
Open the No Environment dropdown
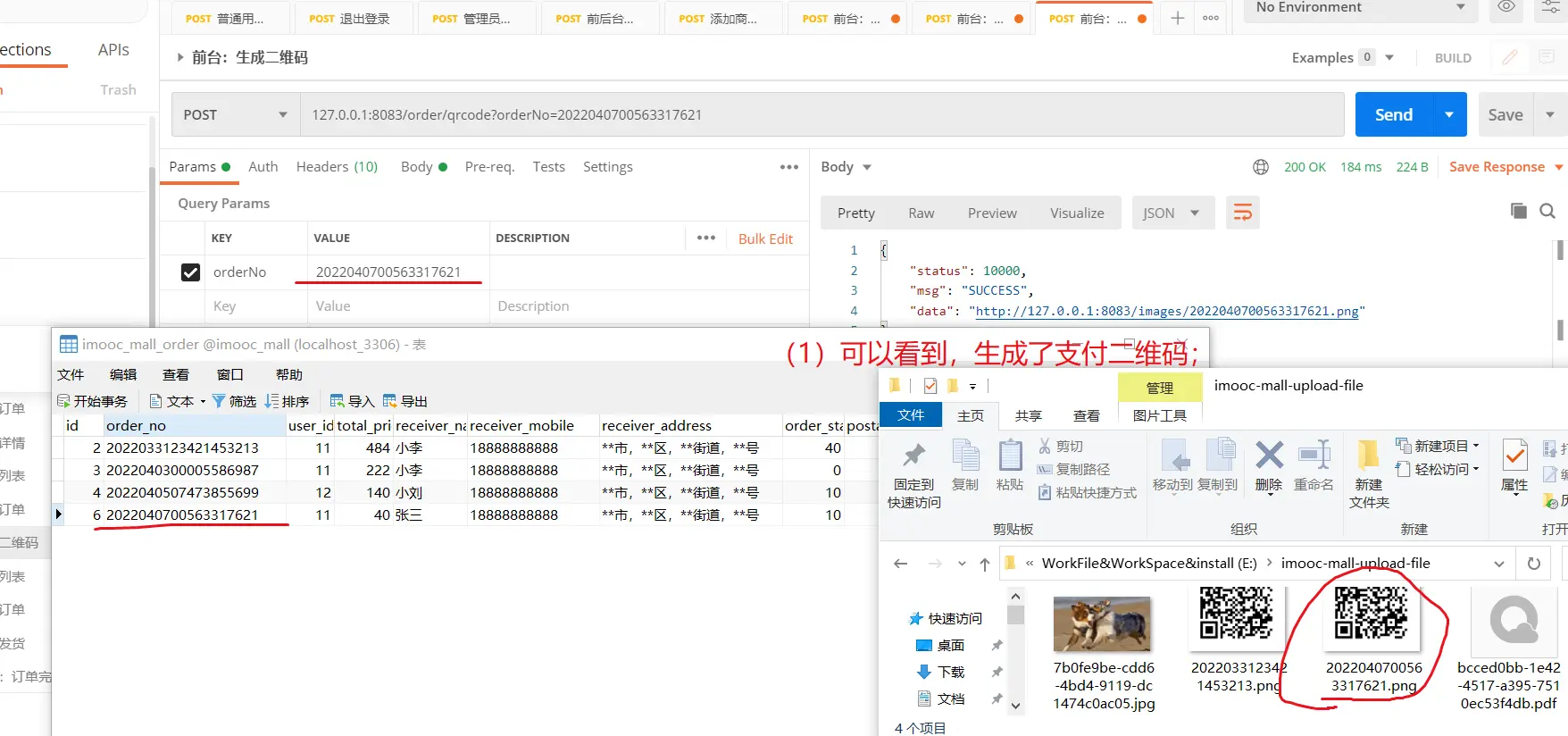[x=1359, y=8]
